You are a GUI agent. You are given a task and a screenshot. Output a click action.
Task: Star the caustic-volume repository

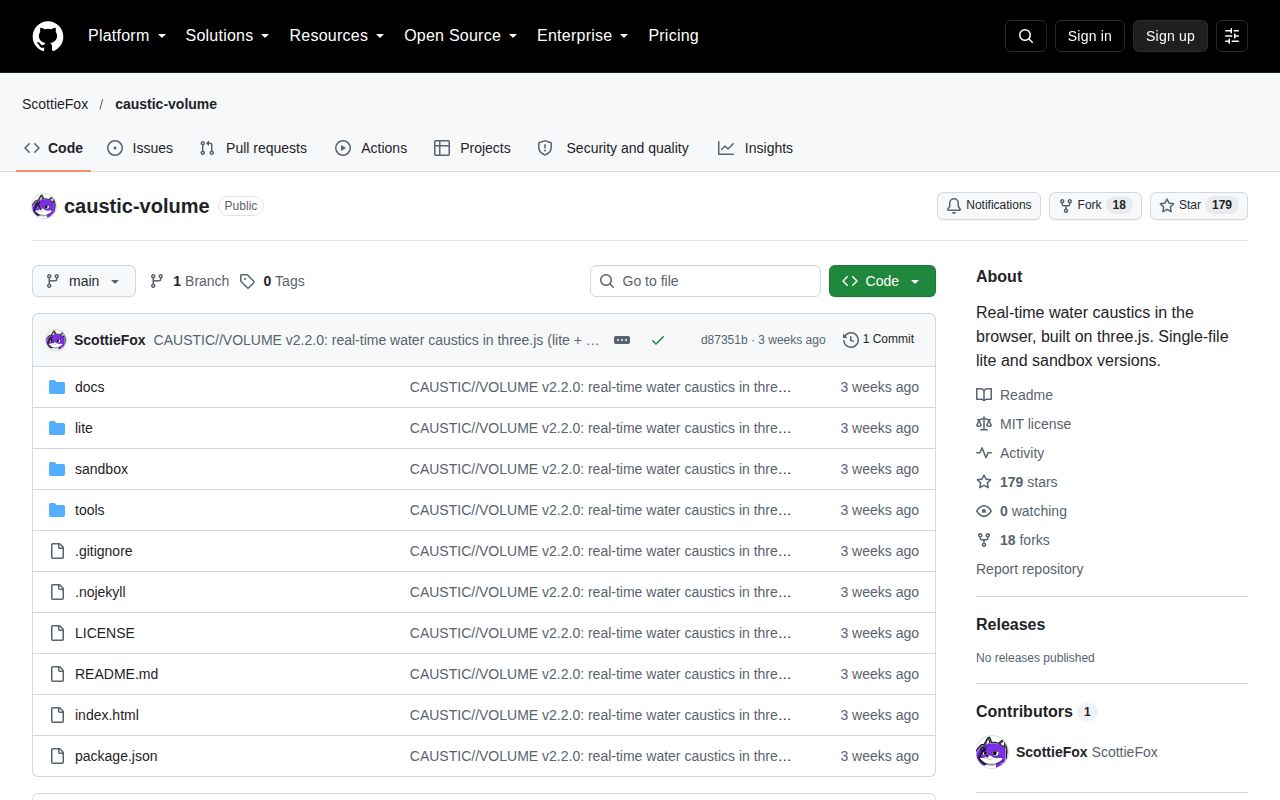(1199, 205)
